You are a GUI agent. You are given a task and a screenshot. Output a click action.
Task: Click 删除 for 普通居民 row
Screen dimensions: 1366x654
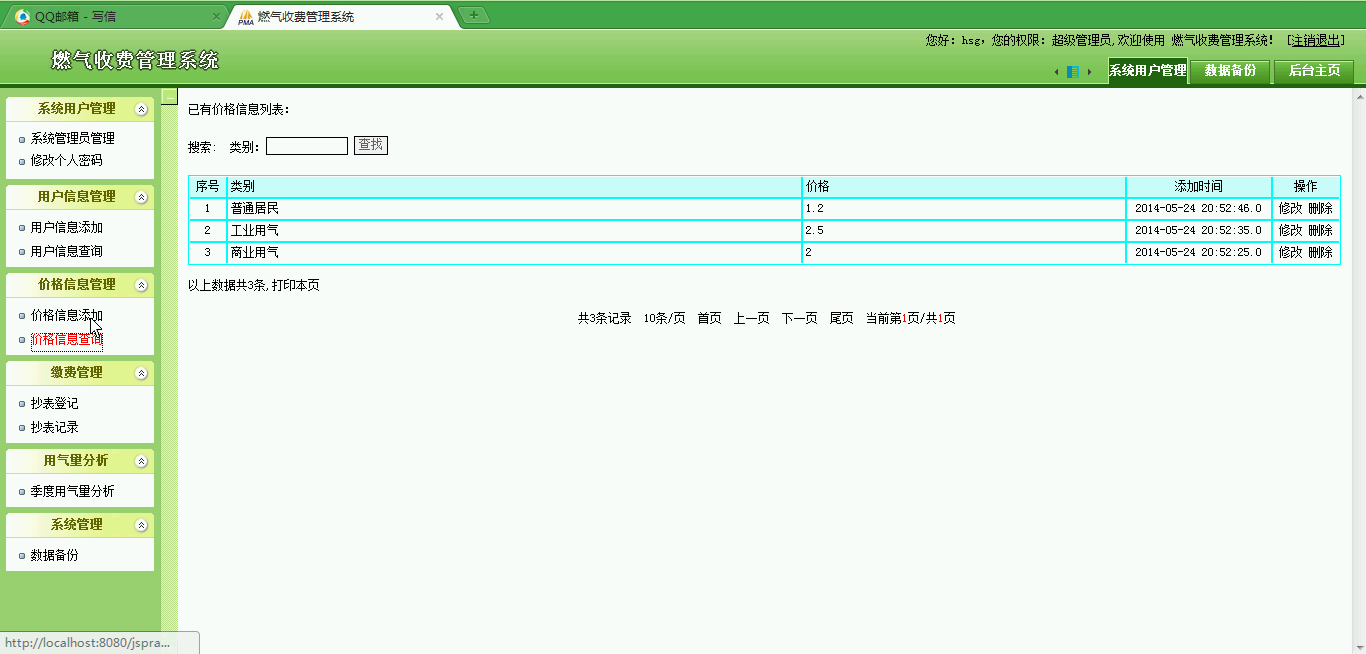point(1320,209)
